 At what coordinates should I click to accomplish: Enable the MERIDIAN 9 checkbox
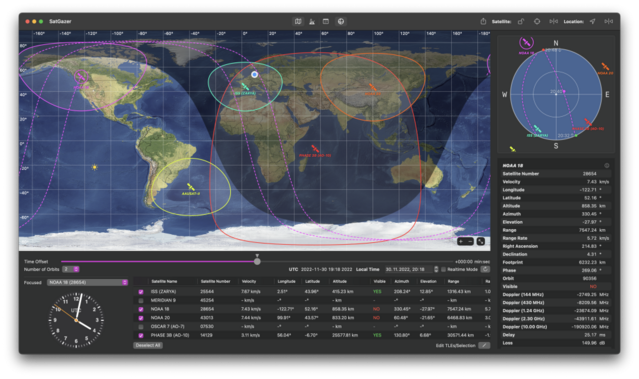(141, 300)
